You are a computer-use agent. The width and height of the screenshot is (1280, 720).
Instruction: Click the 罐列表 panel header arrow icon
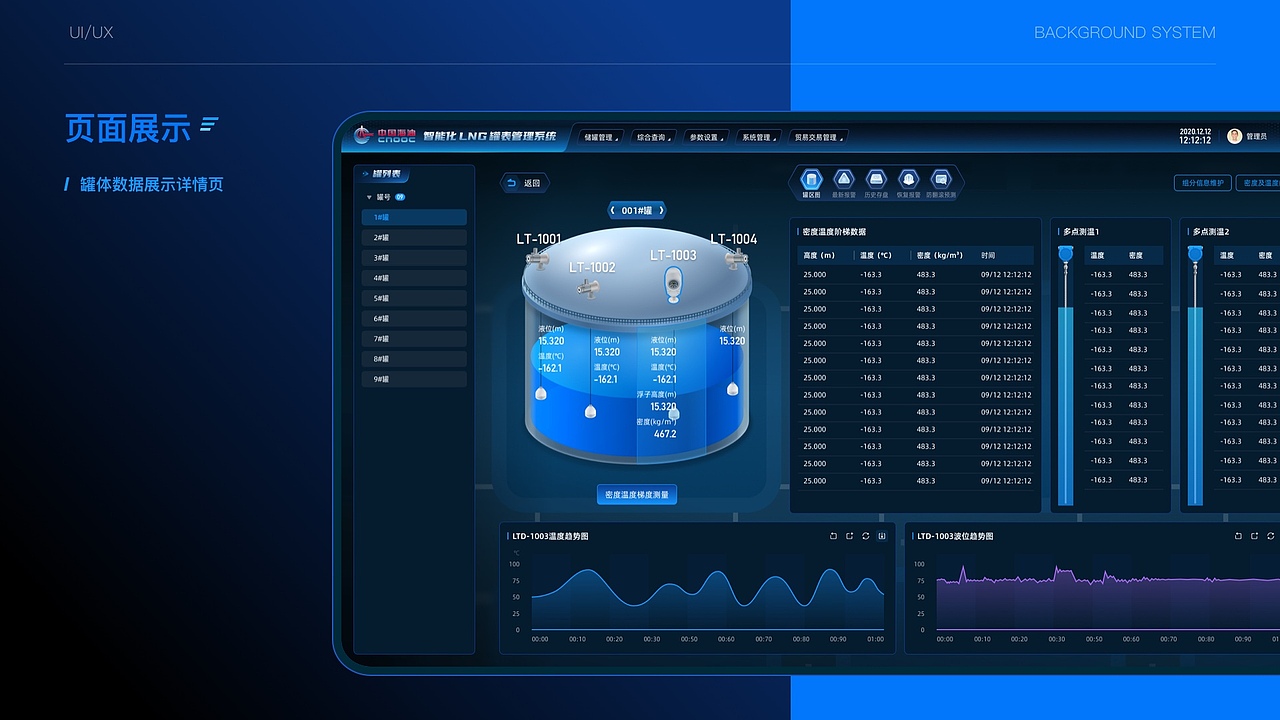coord(365,174)
